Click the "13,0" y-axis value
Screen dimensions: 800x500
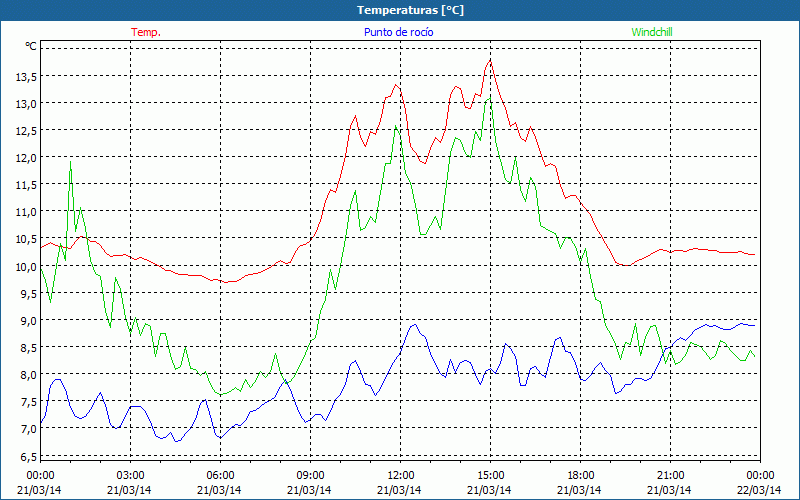25,104
